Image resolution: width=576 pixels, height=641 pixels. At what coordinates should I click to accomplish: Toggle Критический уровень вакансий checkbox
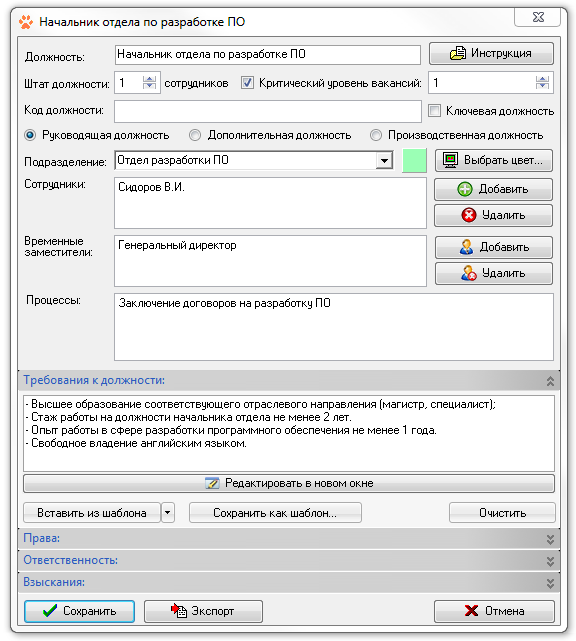click(247, 83)
